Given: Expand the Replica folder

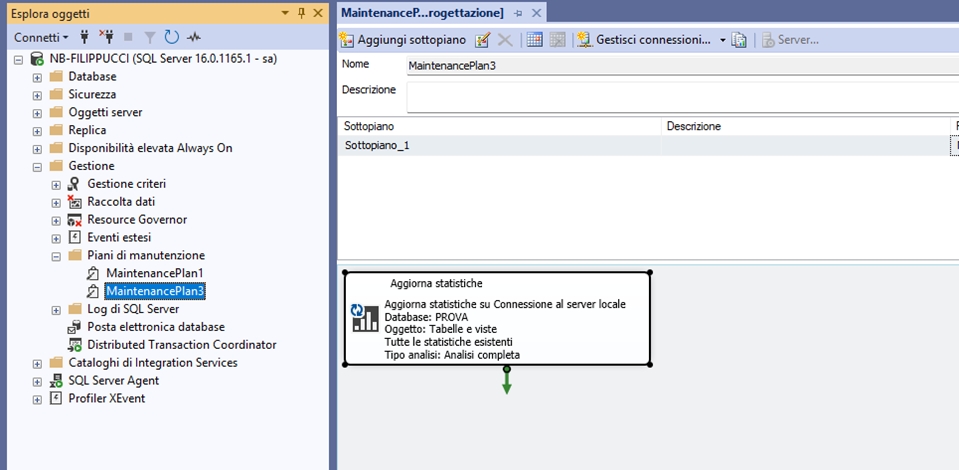Looking at the screenshot, I should coord(37,131).
